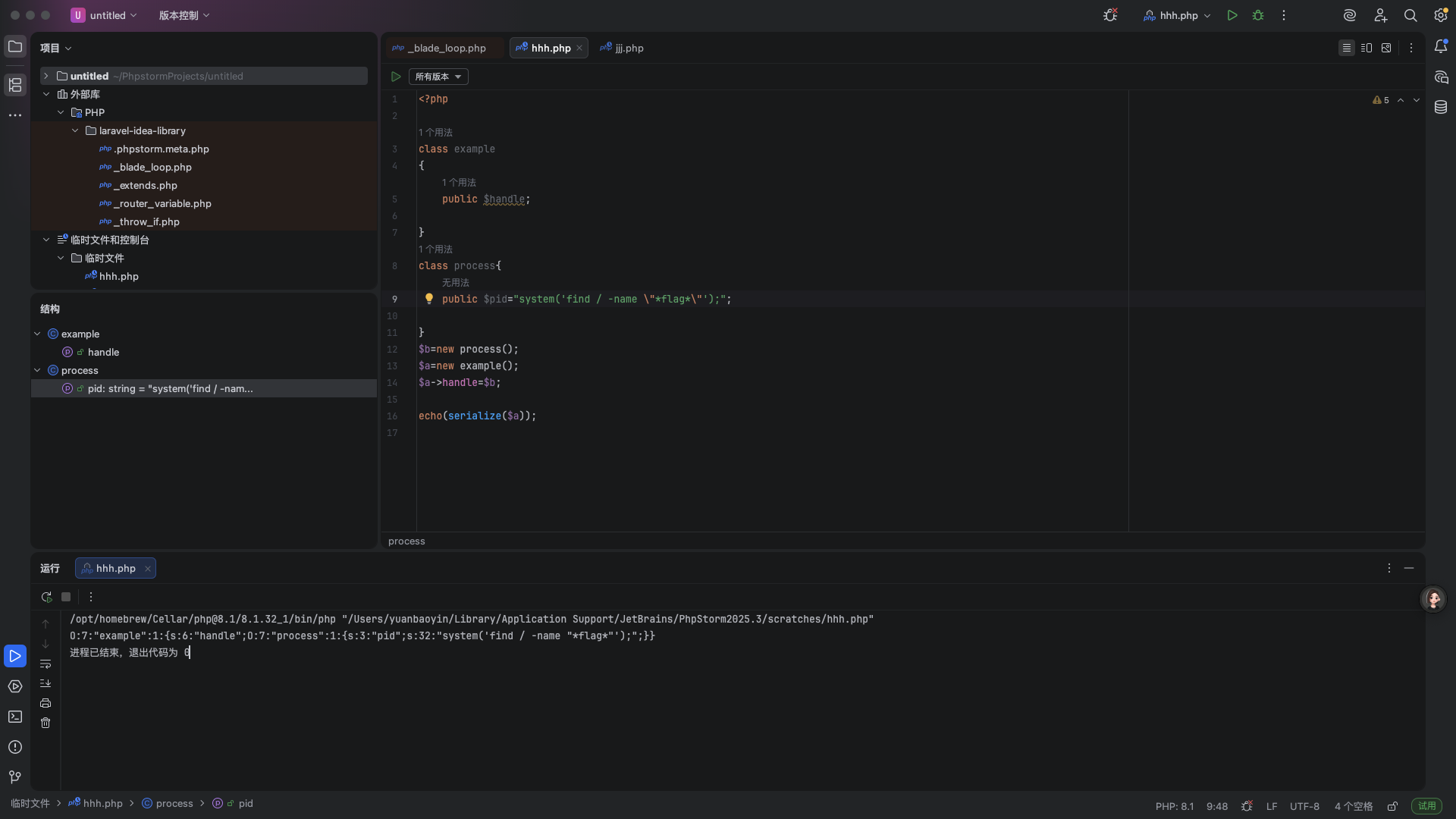Collapse the example class in Structure
Viewport: 1456px width, 819px height.
37,334
